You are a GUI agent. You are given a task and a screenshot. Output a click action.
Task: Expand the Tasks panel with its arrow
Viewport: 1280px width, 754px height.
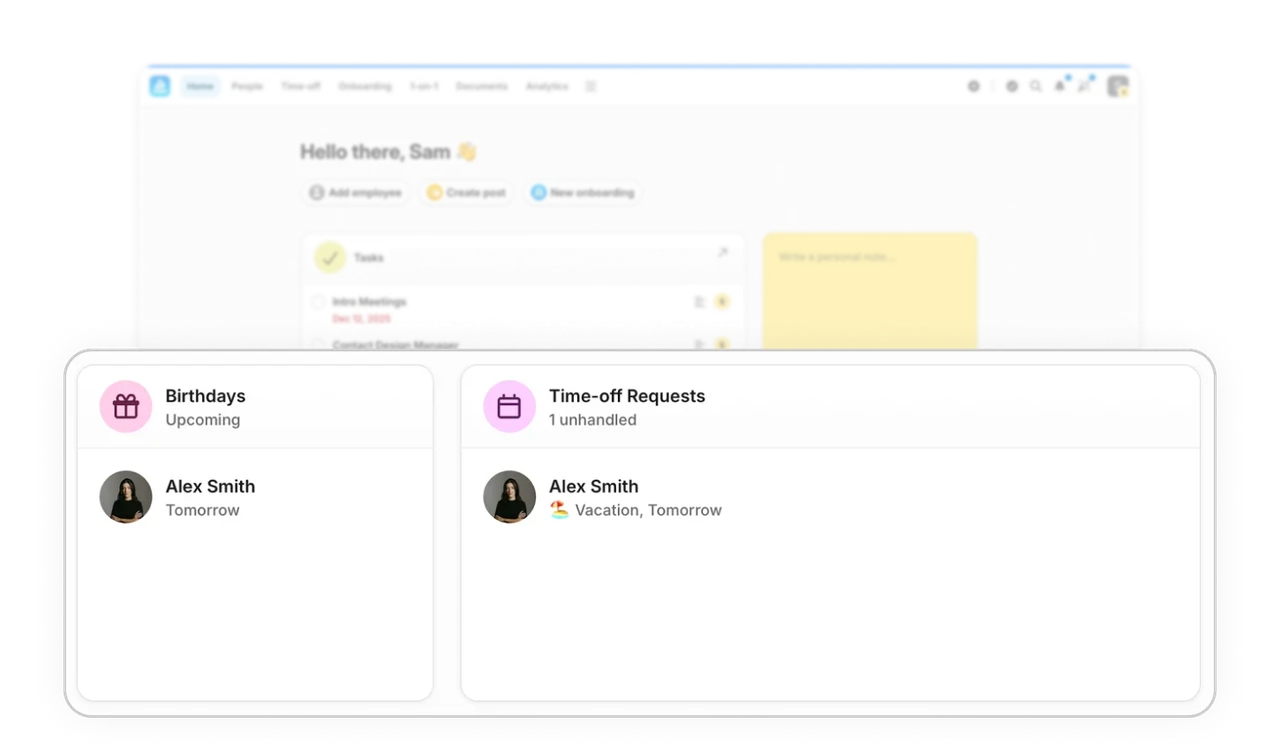[x=723, y=253]
